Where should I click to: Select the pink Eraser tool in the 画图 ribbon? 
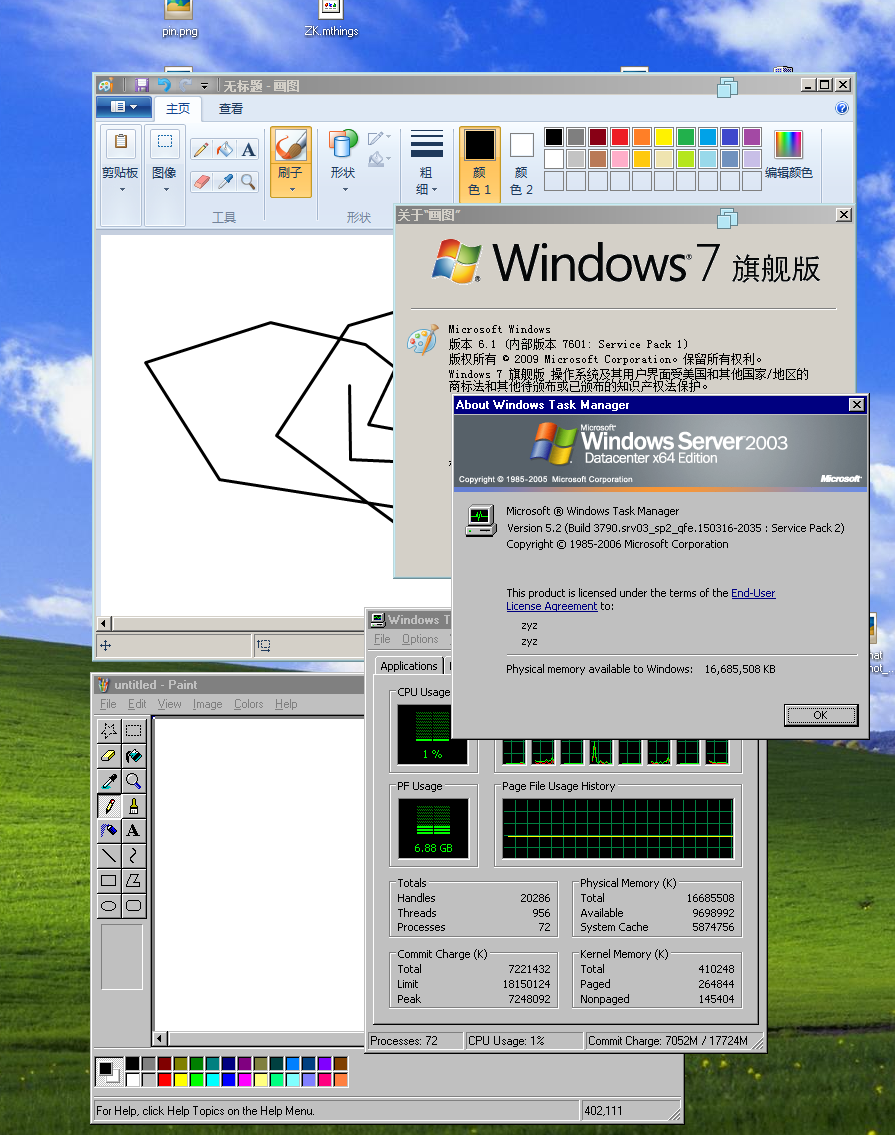pos(201,181)
